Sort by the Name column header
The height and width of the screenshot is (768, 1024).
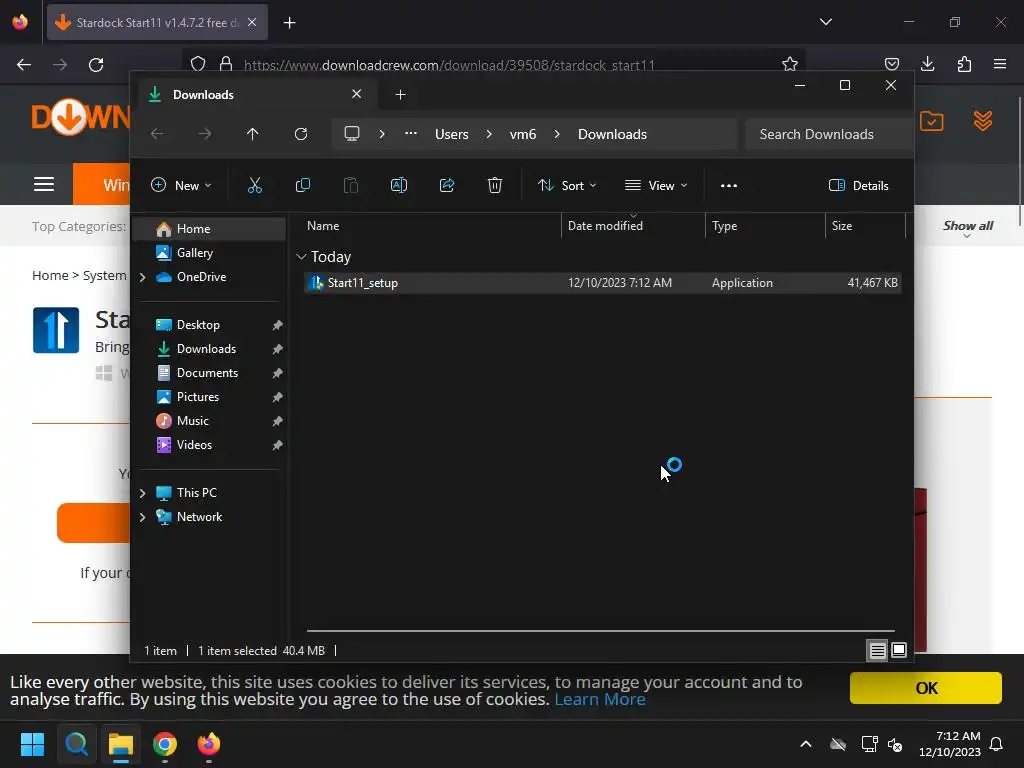pos(430,226)
